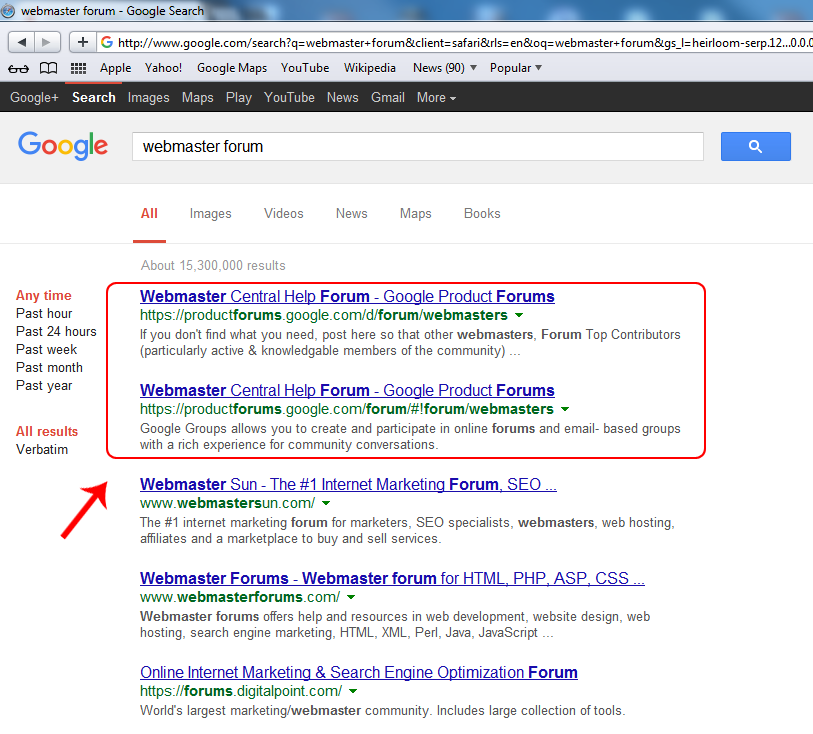Switch to the Videos results tab

click(x=284, y=214)
